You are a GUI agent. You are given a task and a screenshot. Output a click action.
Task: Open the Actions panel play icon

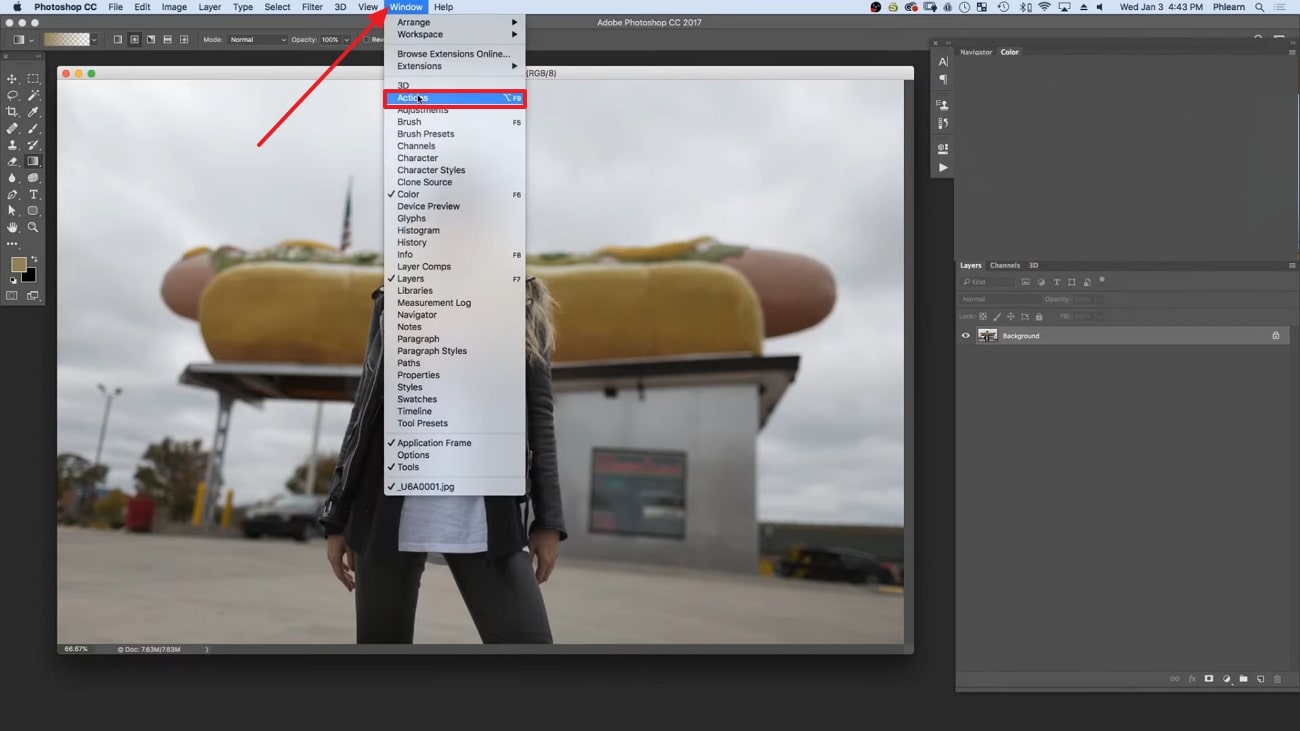942,168
